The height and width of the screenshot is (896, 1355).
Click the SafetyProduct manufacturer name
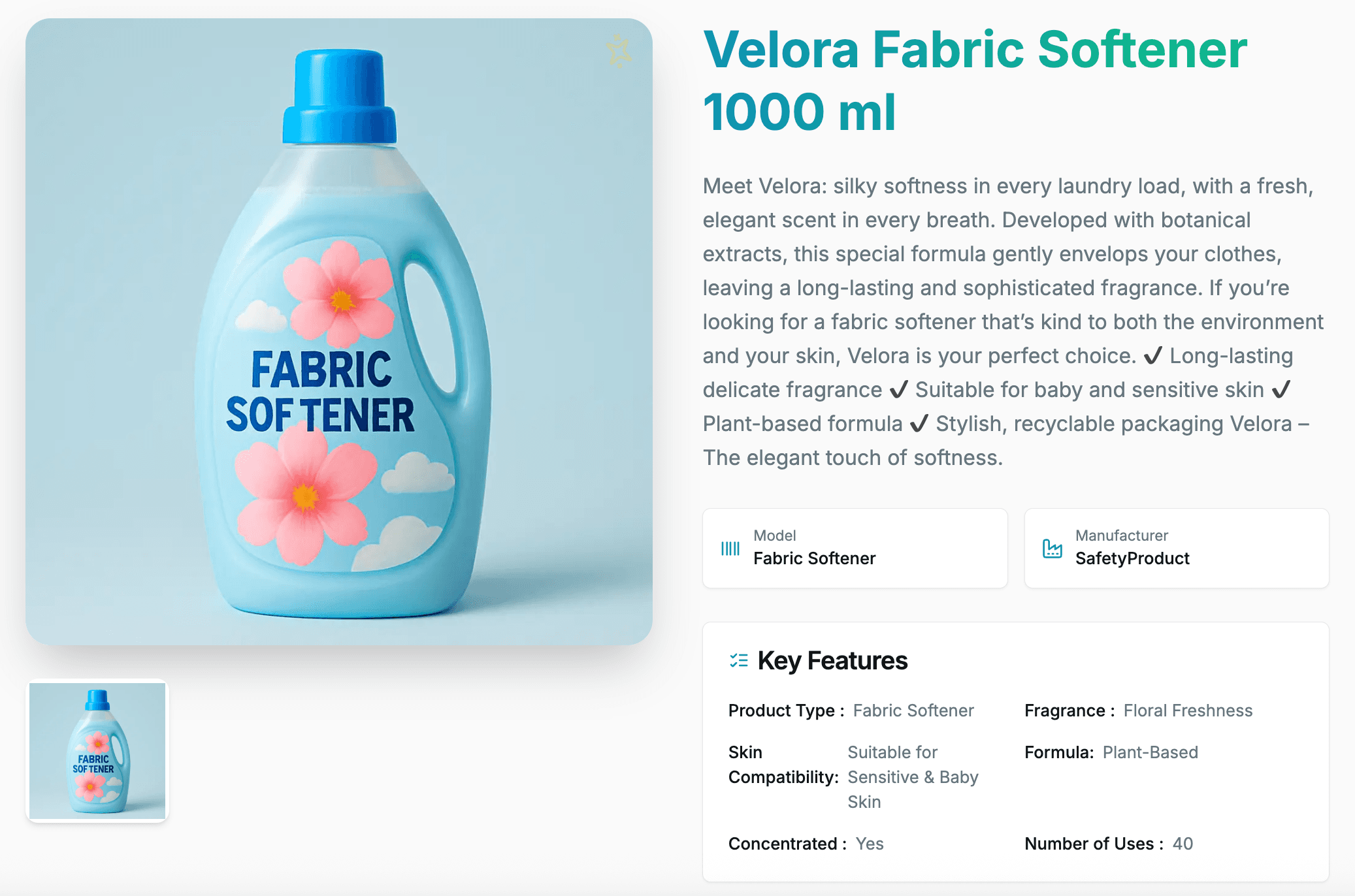pyautogui.click(x=1132, y=558)
